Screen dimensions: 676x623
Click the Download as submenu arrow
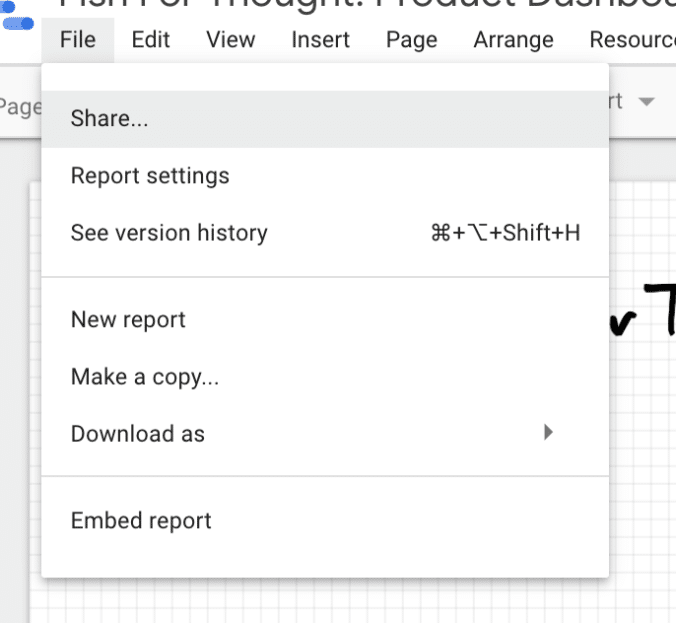tap(548, 432)
